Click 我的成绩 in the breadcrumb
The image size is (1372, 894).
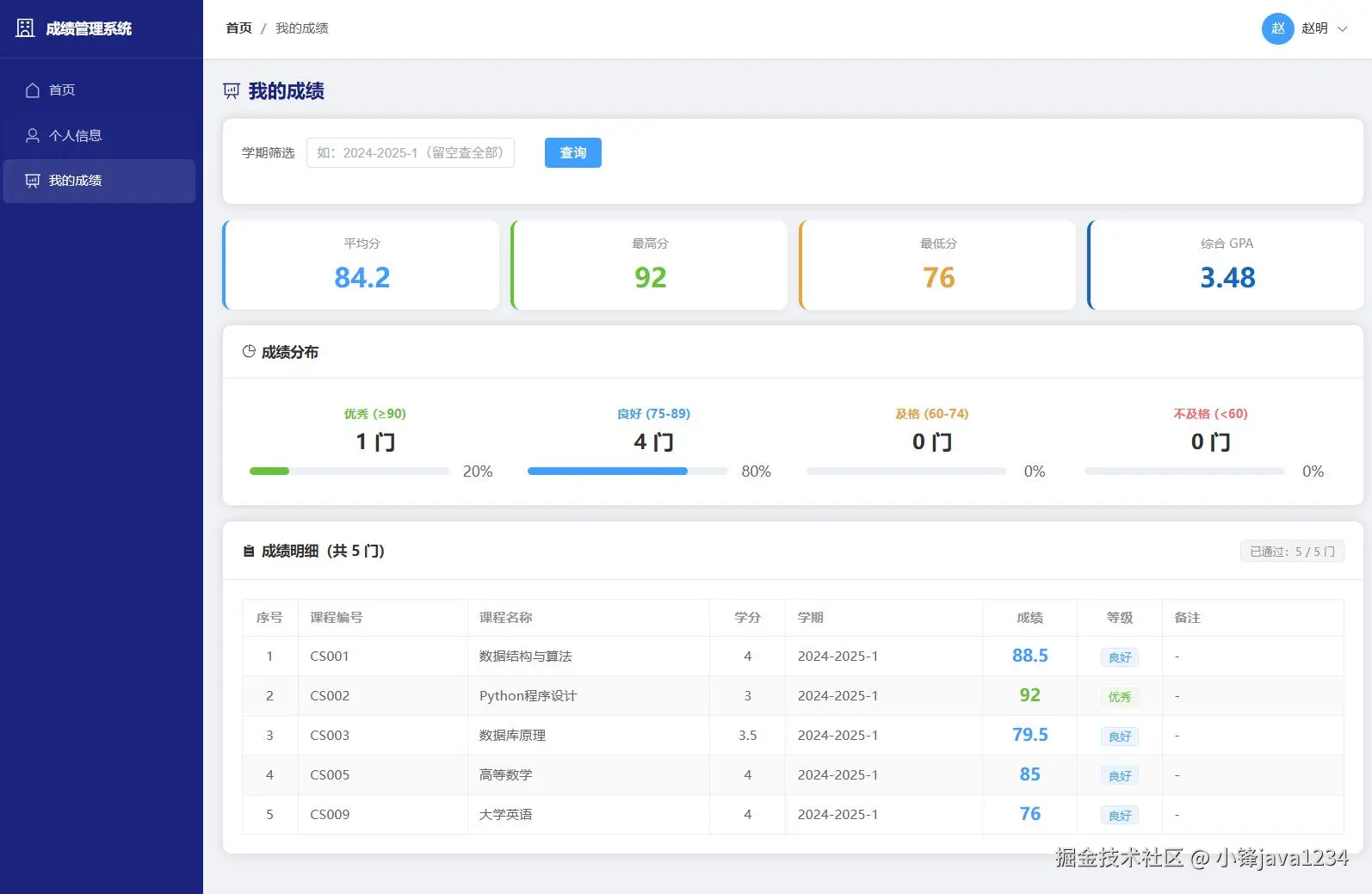tap(302, 28)
